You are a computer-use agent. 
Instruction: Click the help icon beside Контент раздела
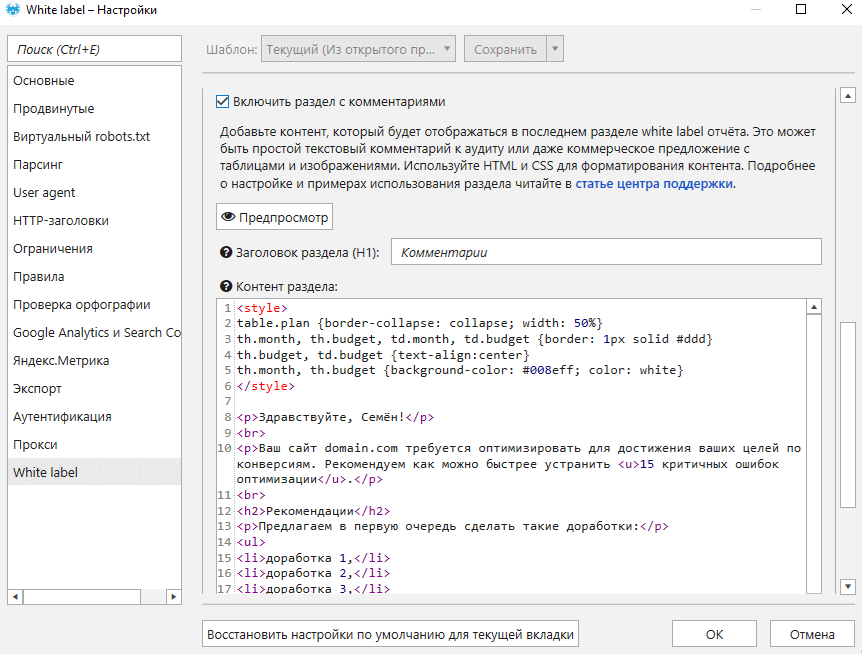click(x=226, y=286)
